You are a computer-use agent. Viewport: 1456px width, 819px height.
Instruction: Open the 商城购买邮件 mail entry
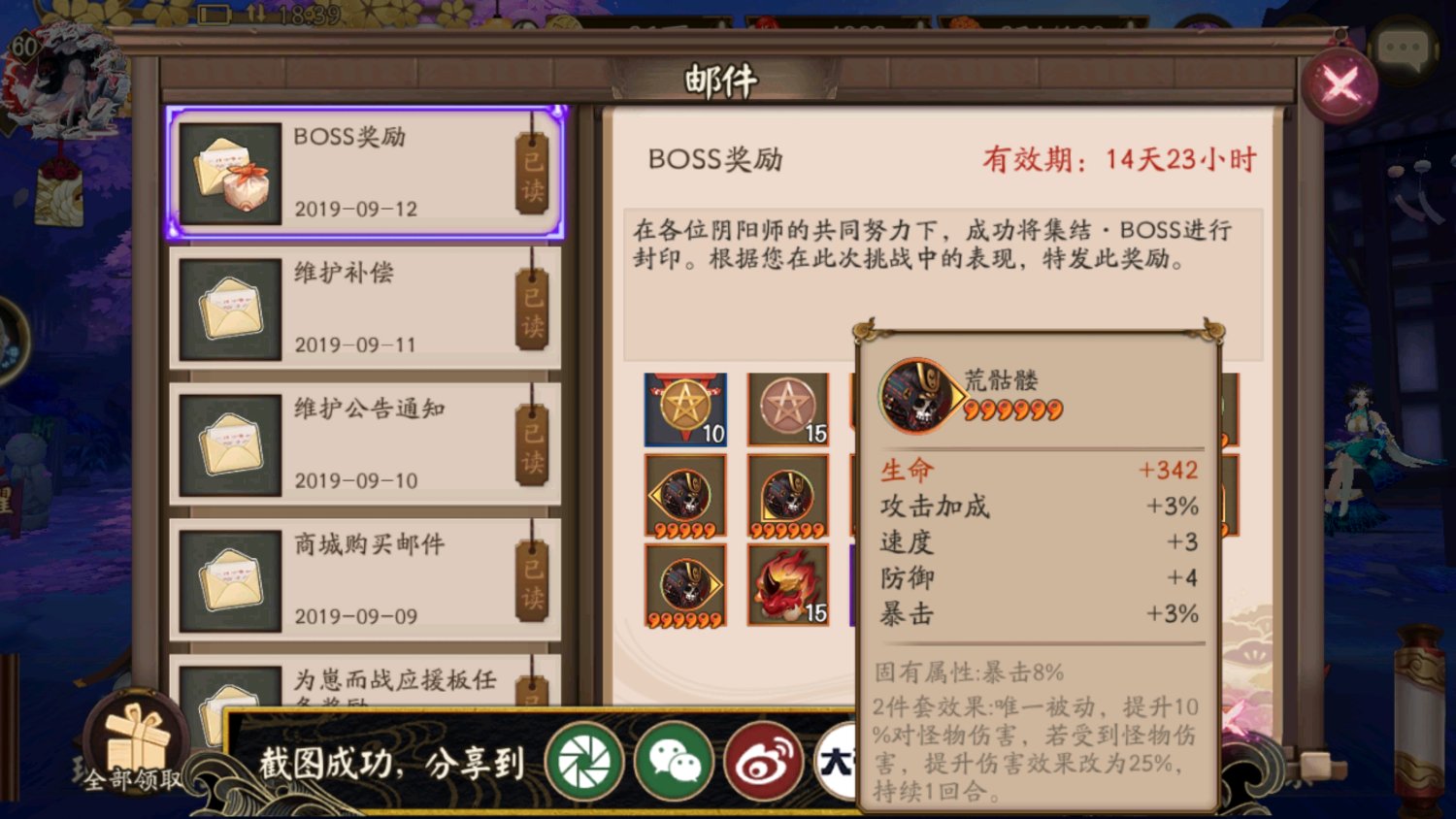click(x=365, y=579)
